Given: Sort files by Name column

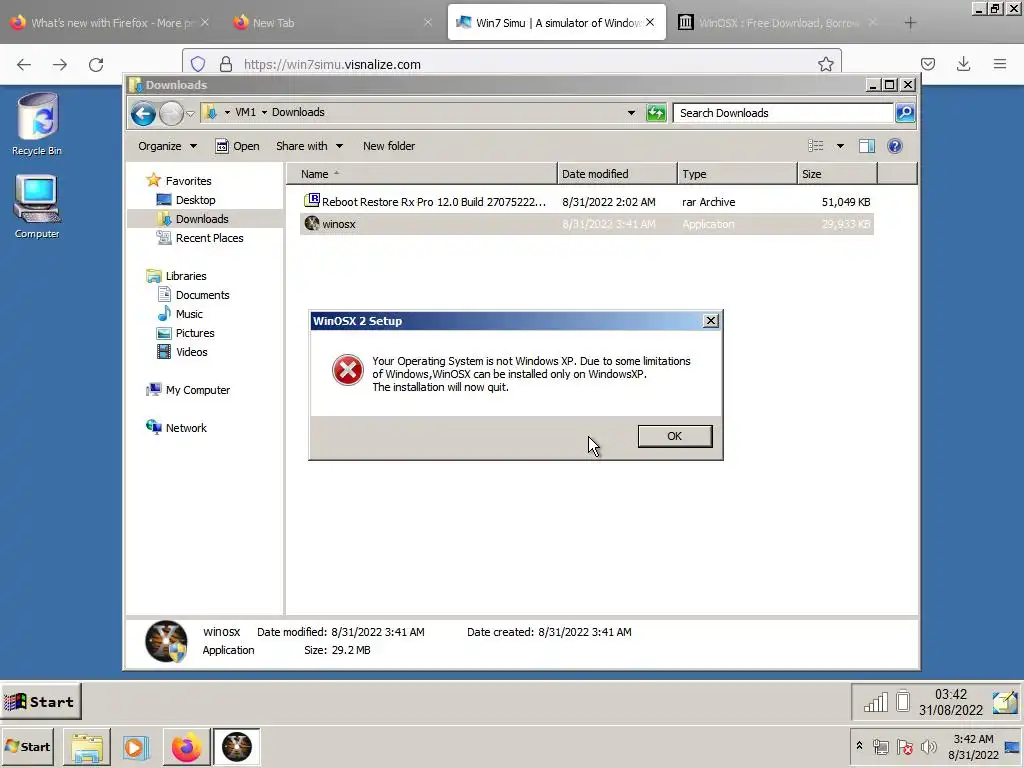Looking at the screenshot, I should [x=422, y=174].
